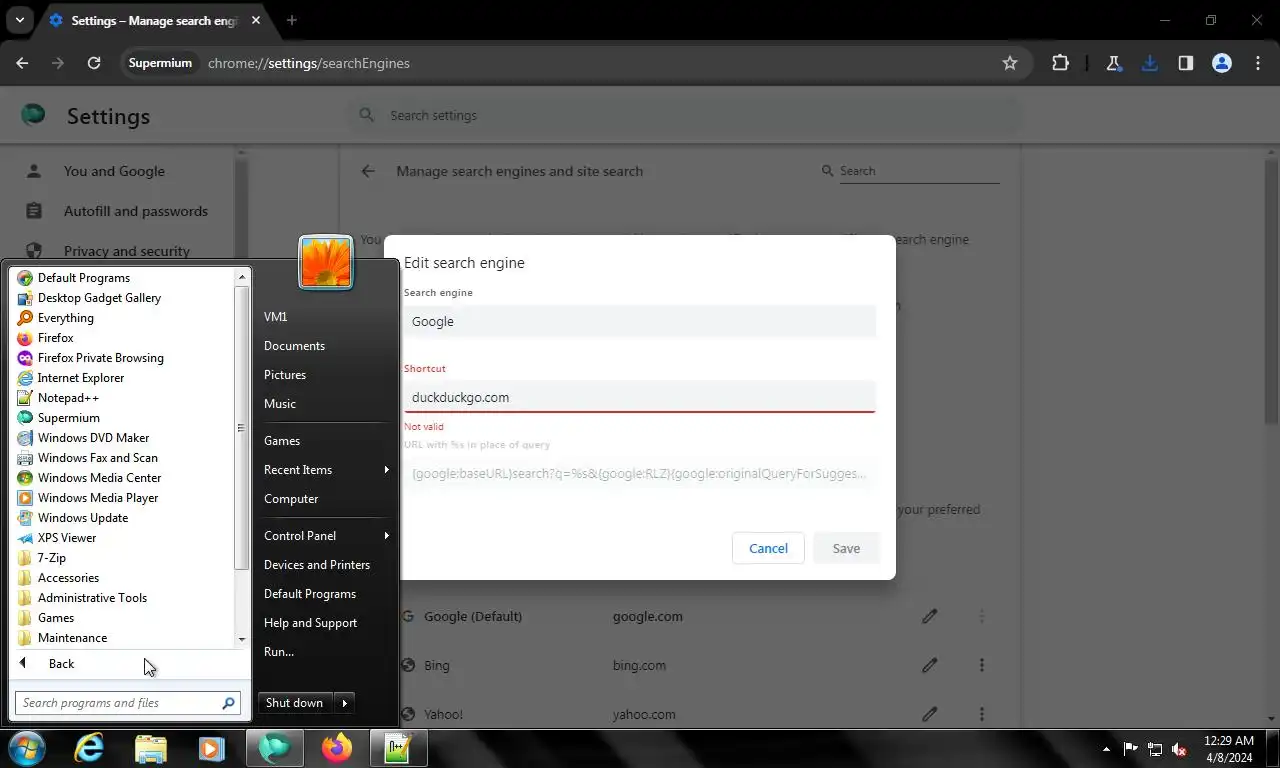Open Windows Update

click(83, 518)
